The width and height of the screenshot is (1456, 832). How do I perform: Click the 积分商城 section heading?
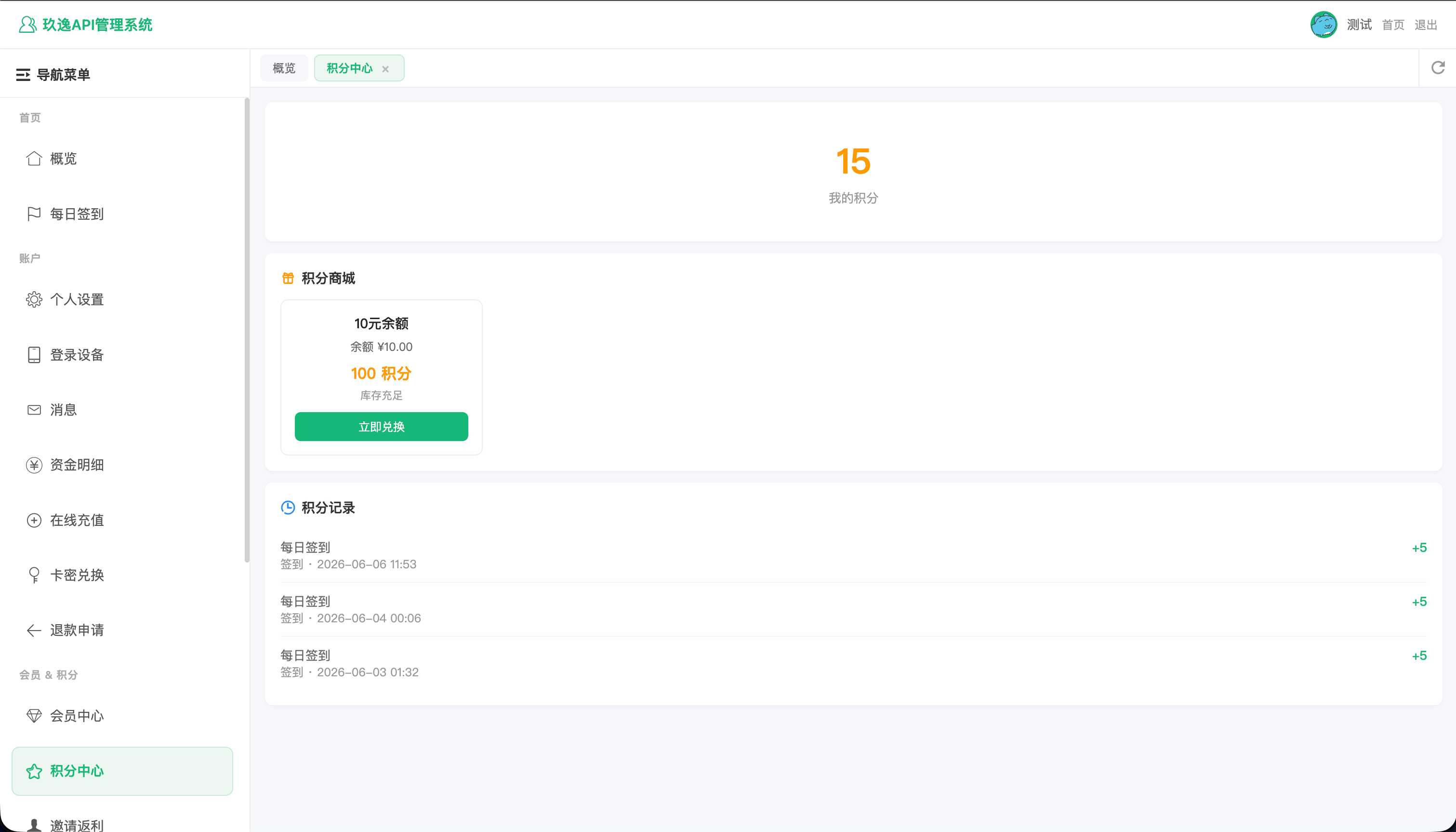pos(328,278)
